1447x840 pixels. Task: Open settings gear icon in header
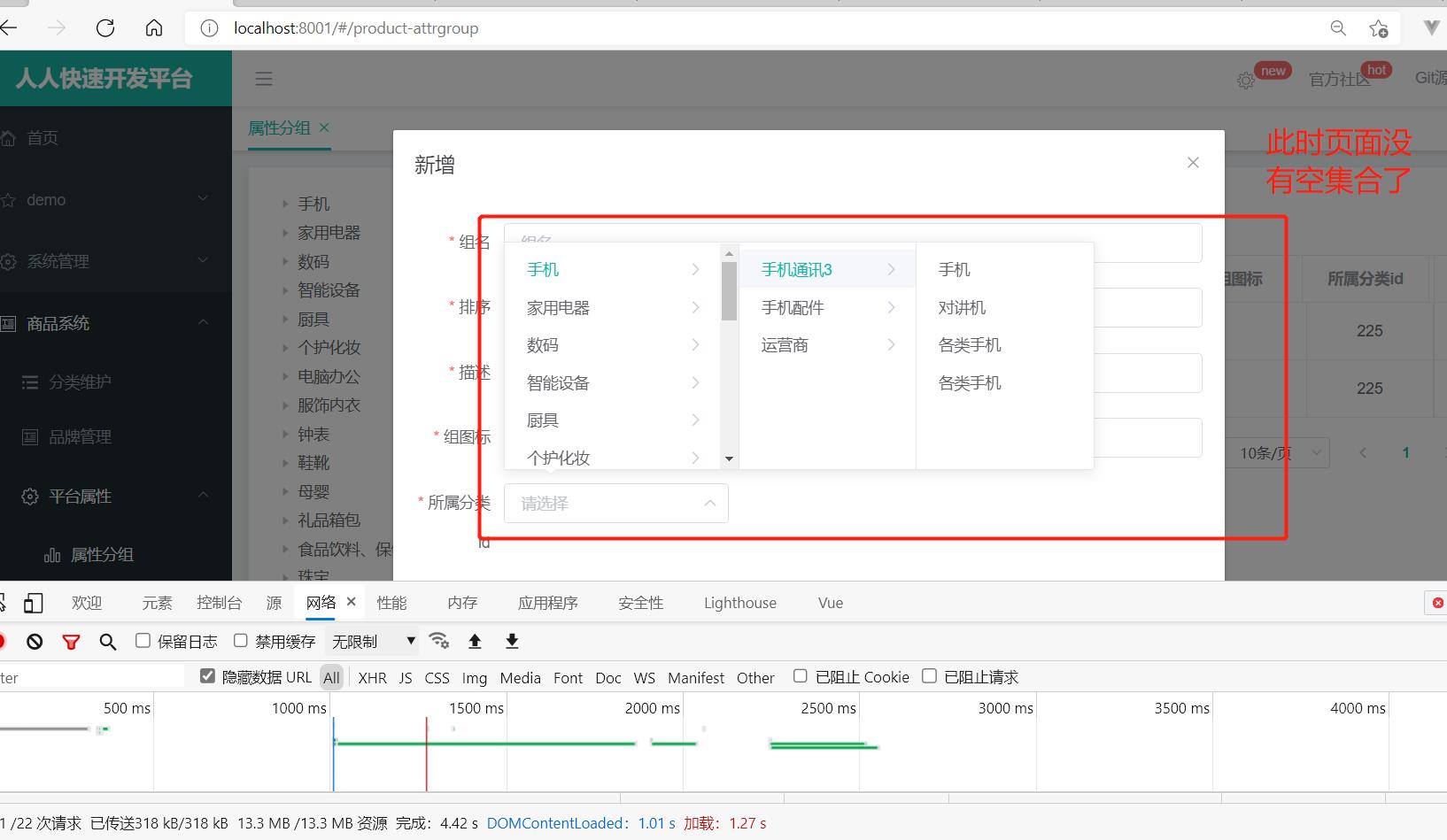1246,81
